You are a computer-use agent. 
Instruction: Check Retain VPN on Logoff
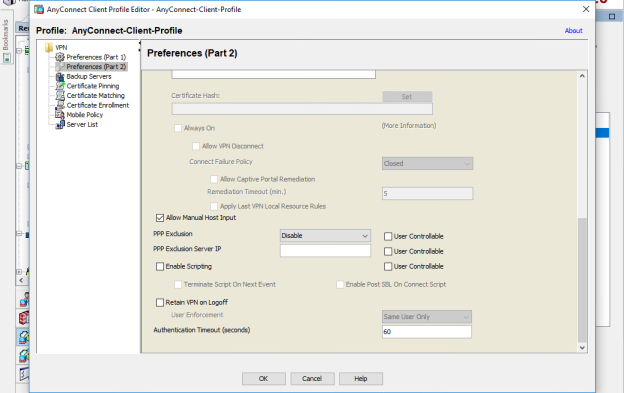click(160, 303)
